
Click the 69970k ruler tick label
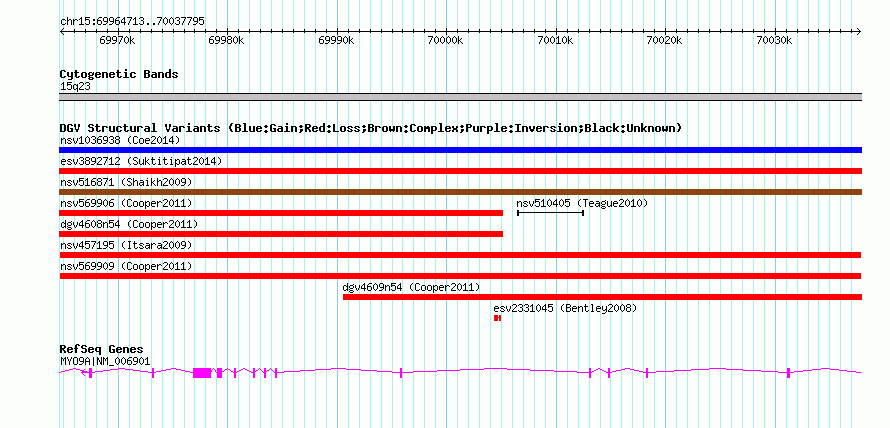[x=117, y=40]
